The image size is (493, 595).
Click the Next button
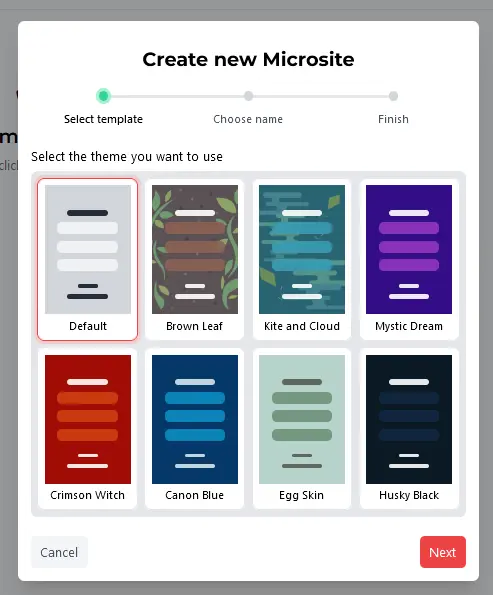click(x=443, y=552)
